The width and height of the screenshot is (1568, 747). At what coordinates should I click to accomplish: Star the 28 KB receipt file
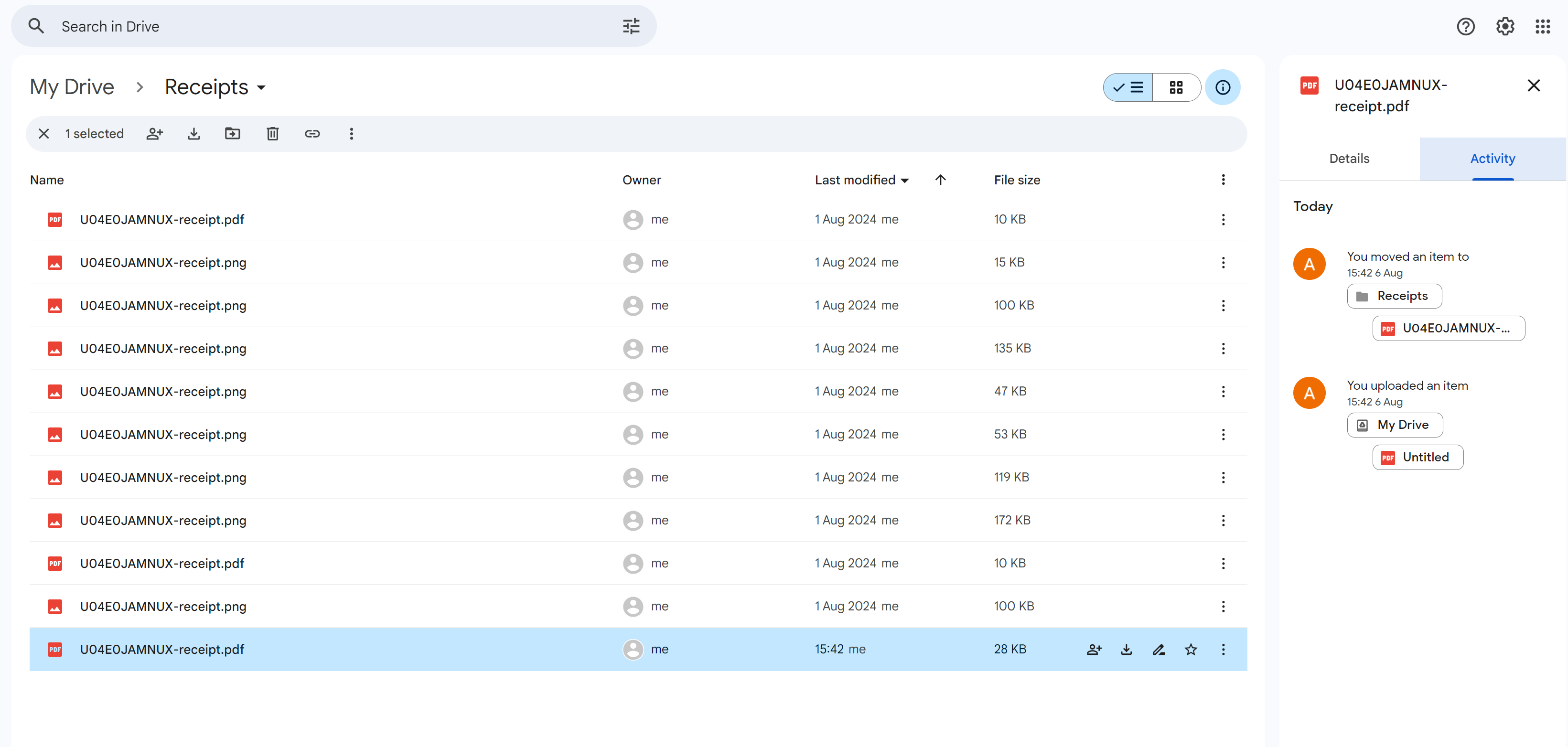tap(1191, 650)
